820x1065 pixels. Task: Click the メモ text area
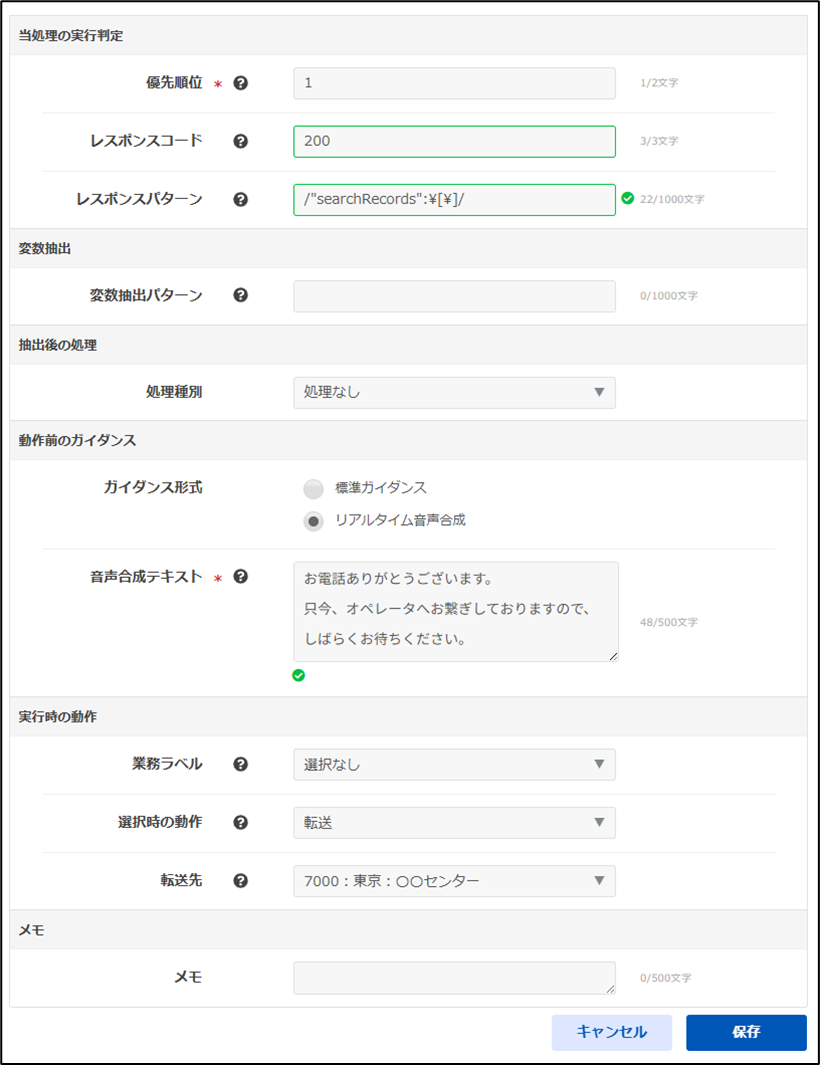pyautogui.click(x=454, y=978)
